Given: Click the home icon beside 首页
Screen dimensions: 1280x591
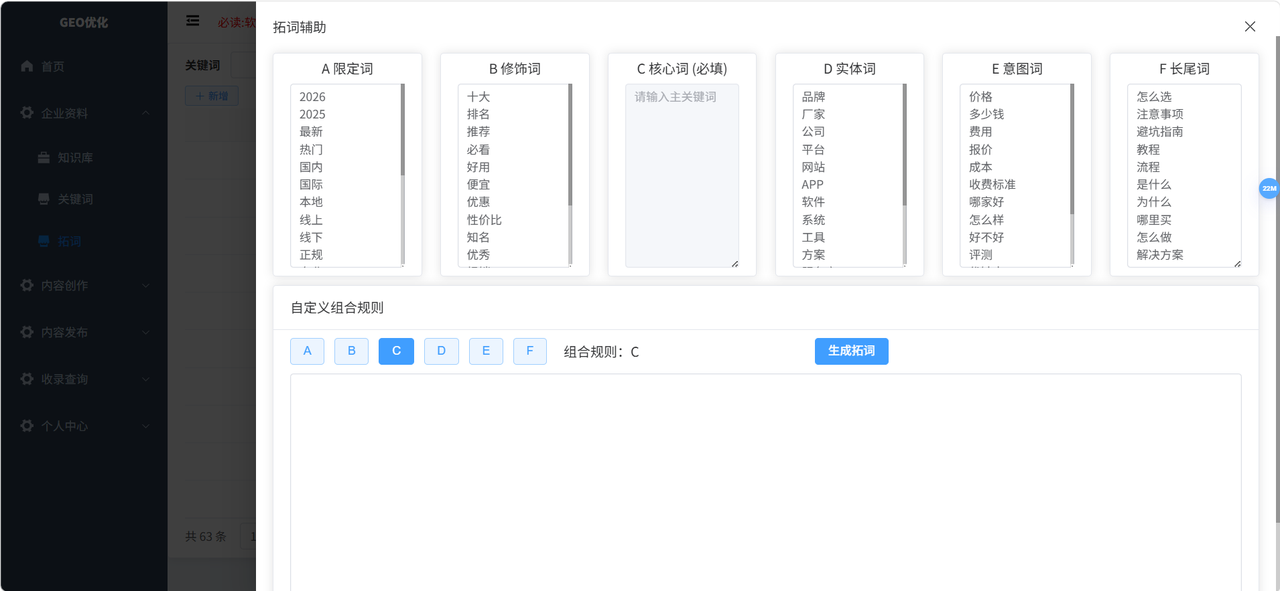Looking at the screenshot, I should [27, 66].
